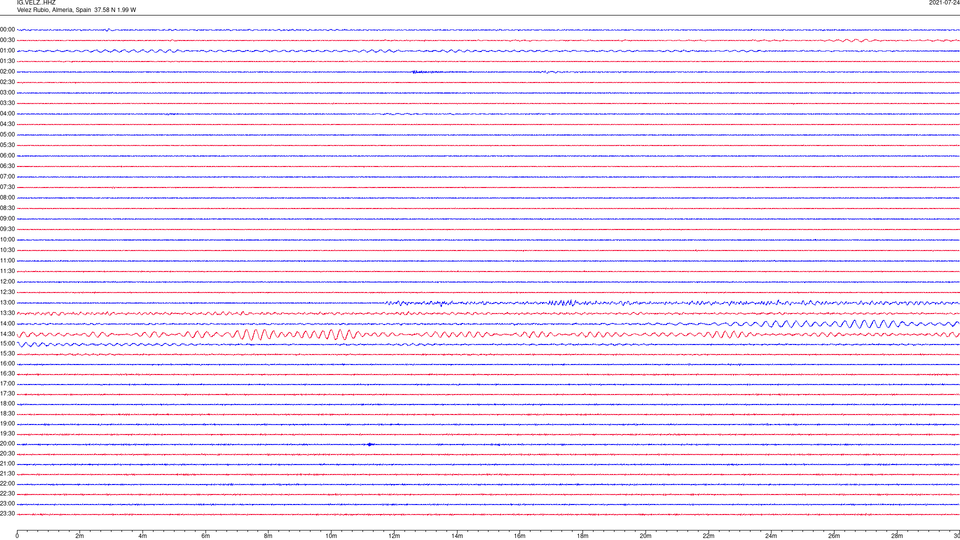
Task: Choose the 18m axis tick label
Action: 583,536
